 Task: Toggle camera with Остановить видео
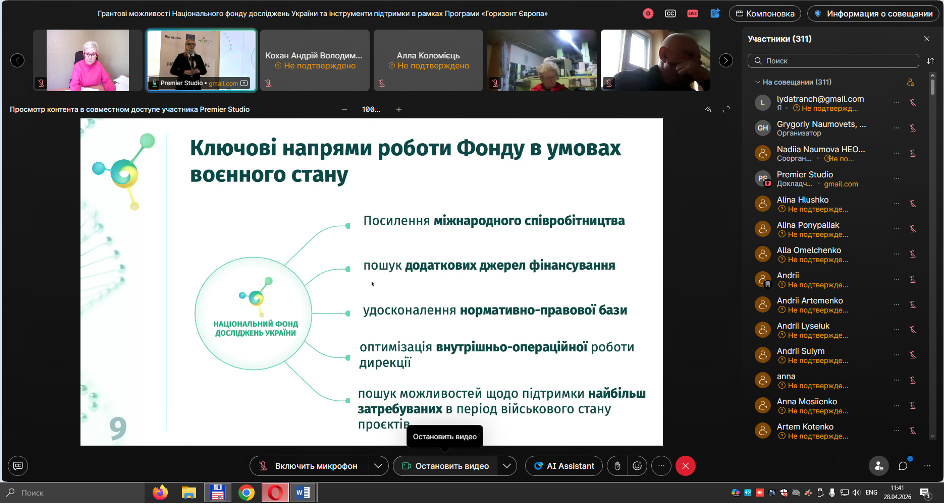(x=445, y=466)
